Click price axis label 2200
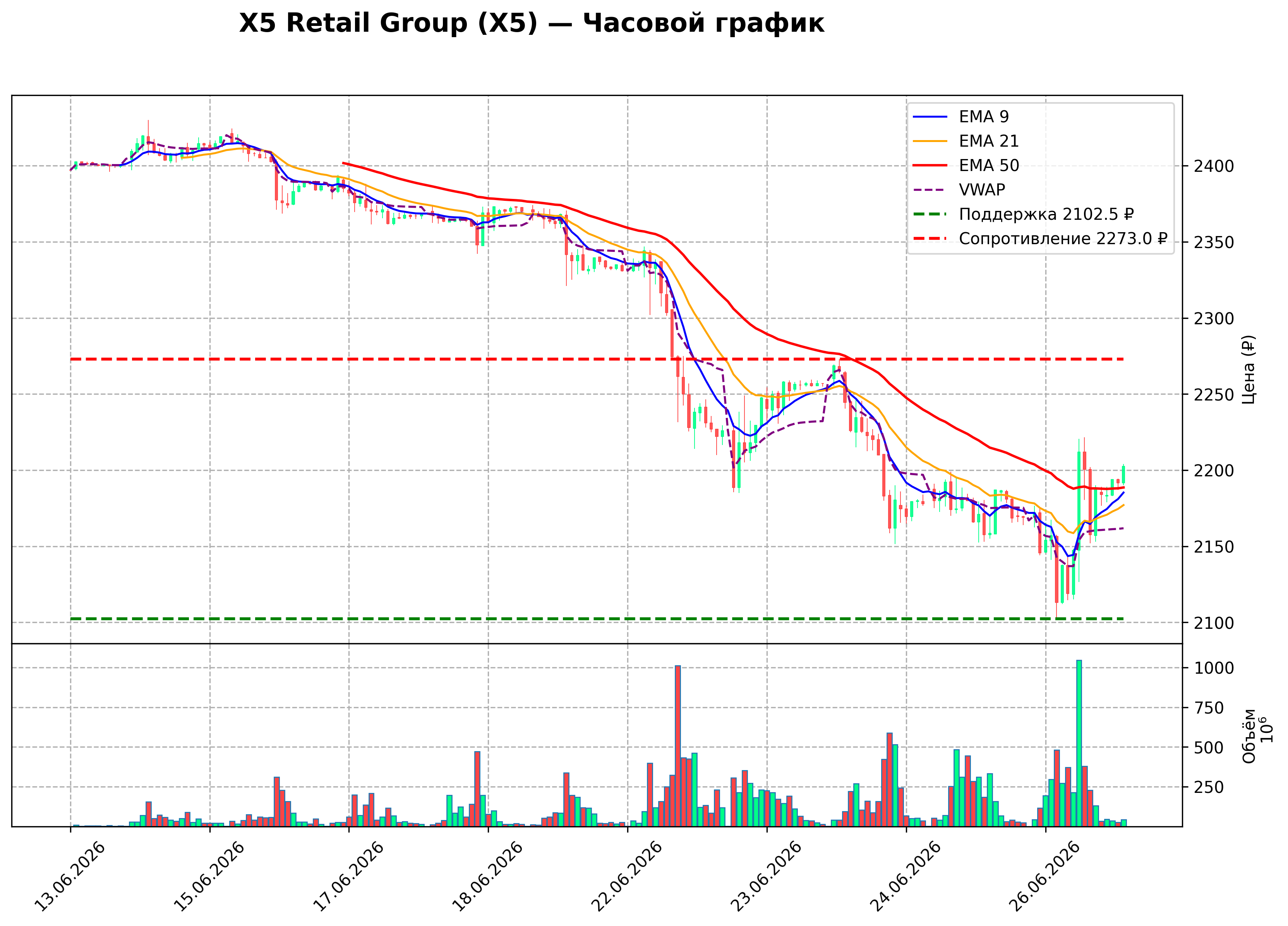 [1214, 471]
